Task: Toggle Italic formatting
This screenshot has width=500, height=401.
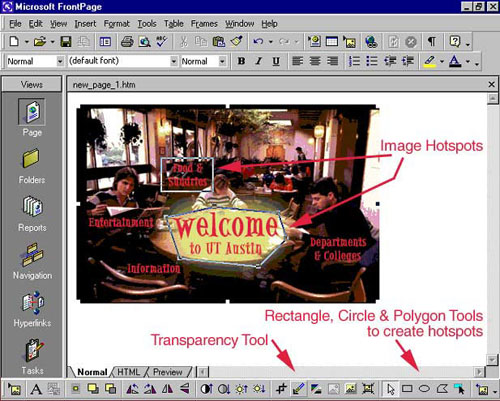Action: click(x=259, y=61)
